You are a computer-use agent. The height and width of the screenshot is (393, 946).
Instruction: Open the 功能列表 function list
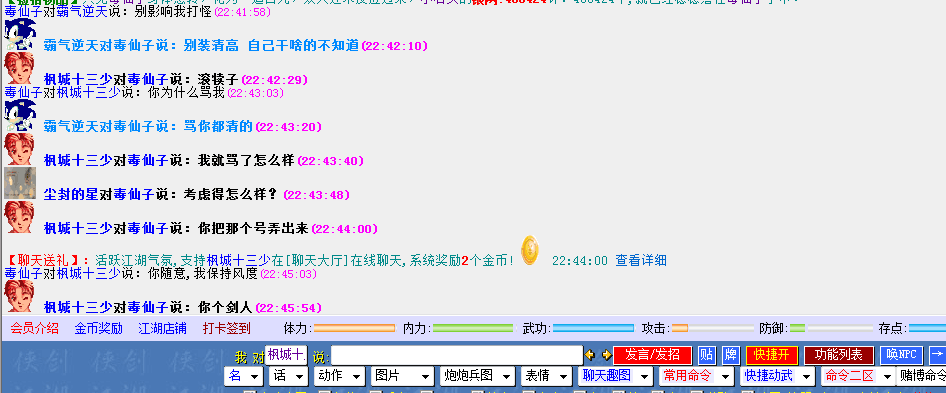[839, 355]
